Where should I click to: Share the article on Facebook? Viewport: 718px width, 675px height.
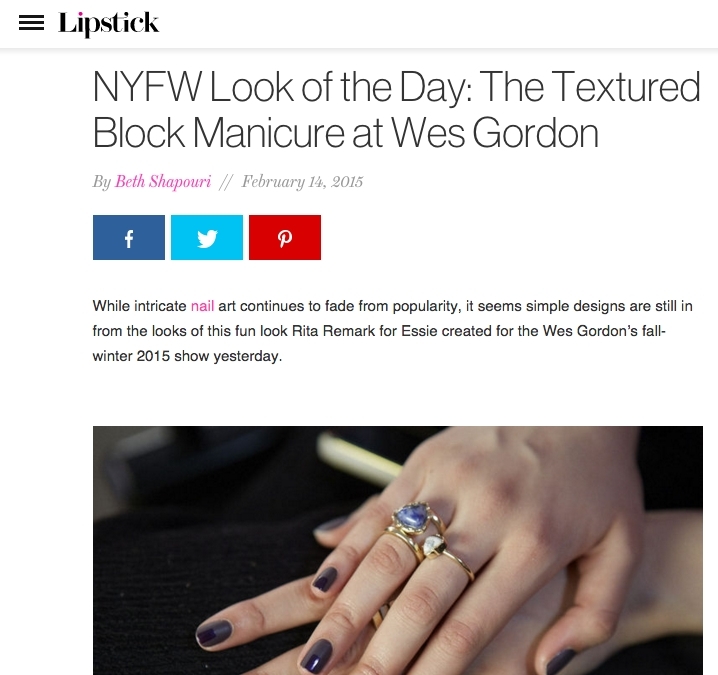click(129, 238)
